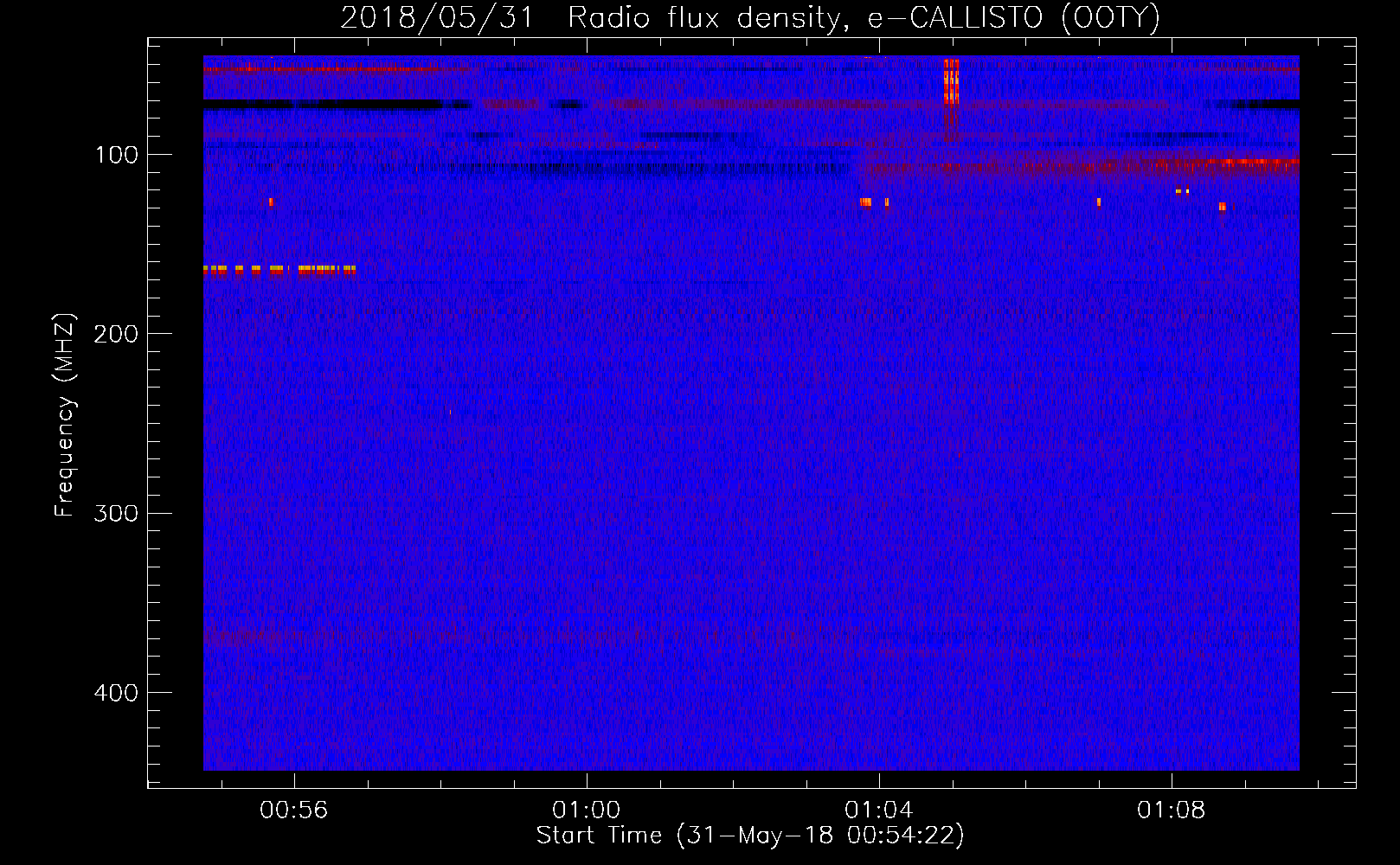Click the 01:04 time tick label
1400x865 pixels.
click(879, 811)
